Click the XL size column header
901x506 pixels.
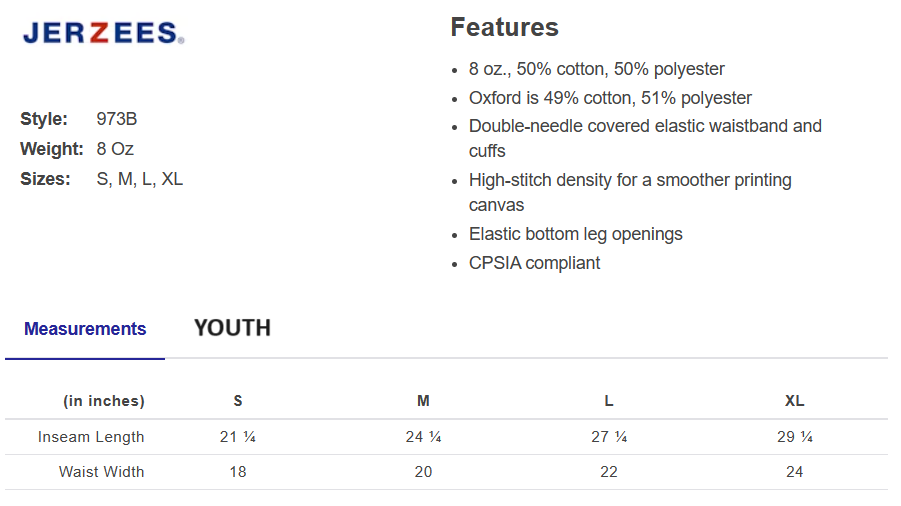794,401
